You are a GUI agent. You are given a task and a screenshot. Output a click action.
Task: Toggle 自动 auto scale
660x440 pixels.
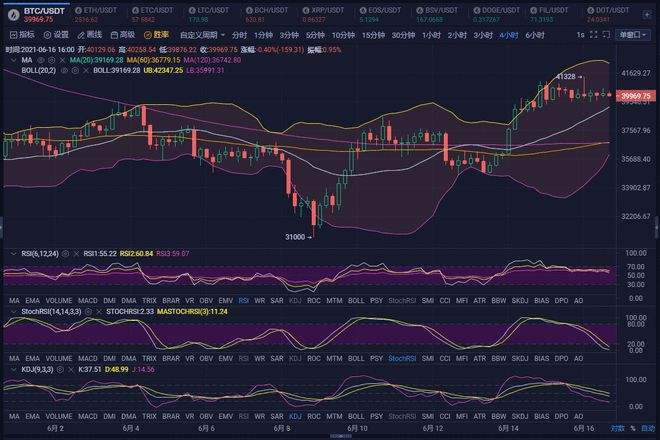647,429
